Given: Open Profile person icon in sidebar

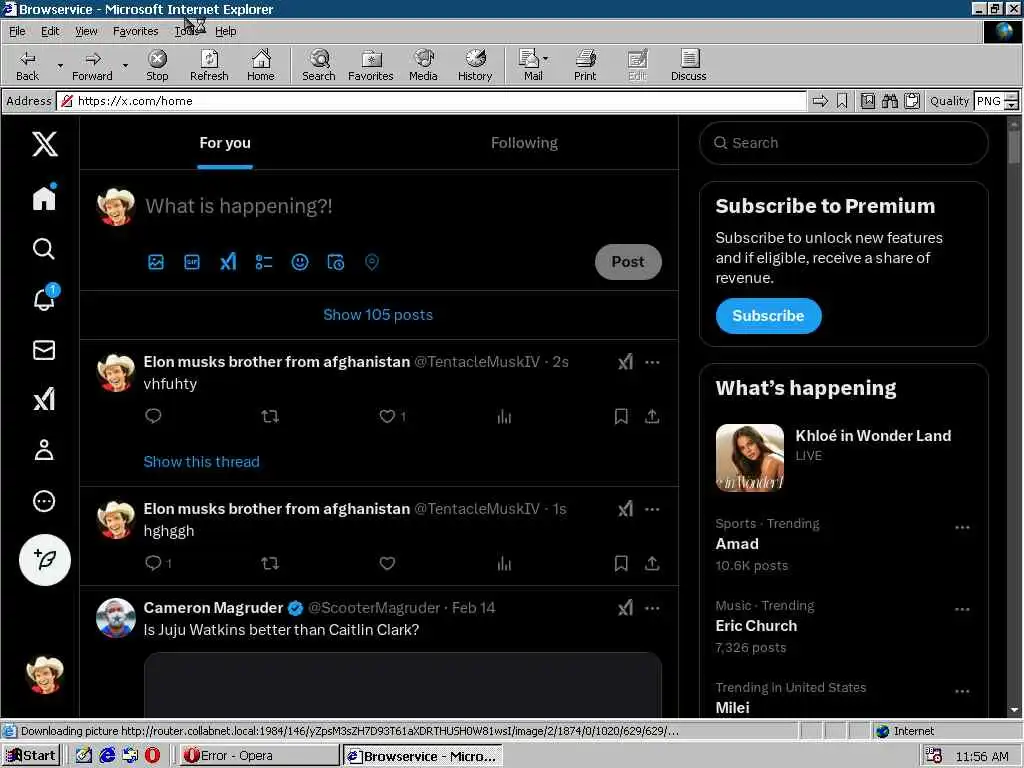Looking at the screenshot, I should coord(44,450).
